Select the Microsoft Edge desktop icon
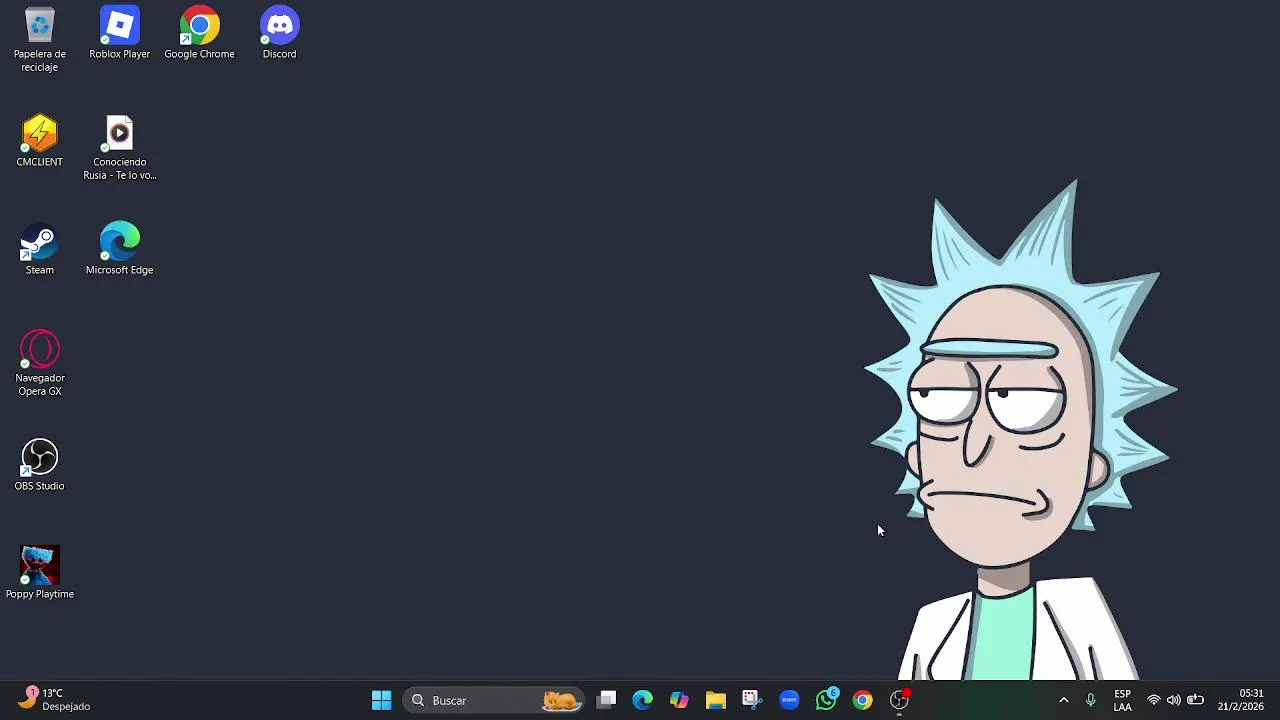1280x720 pixels. pos(120,250)
